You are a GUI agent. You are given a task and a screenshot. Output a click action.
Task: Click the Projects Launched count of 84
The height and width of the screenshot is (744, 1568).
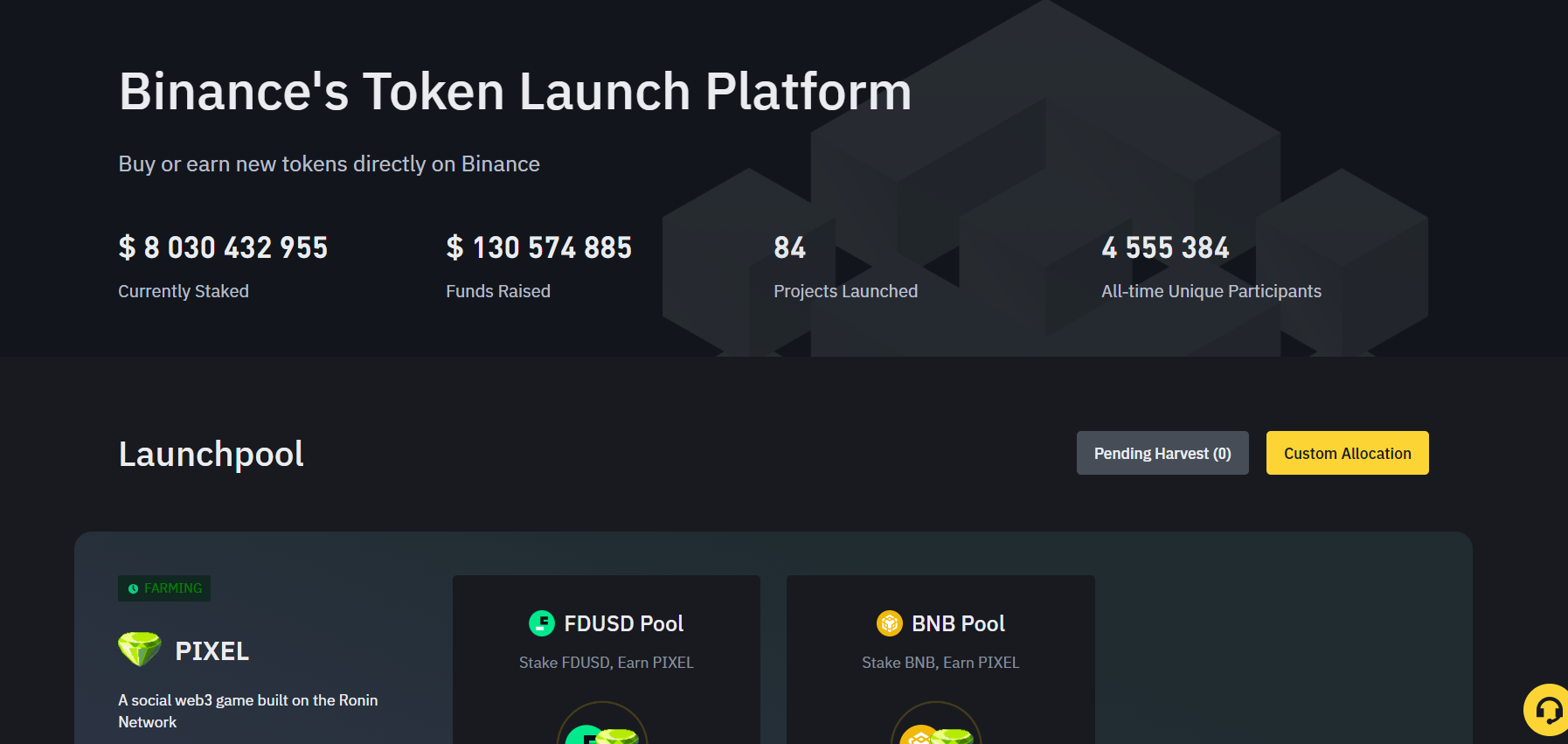point(789,248)
